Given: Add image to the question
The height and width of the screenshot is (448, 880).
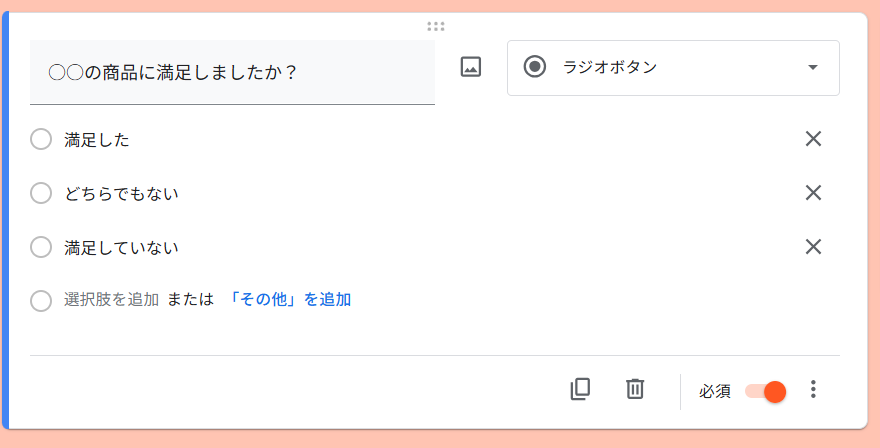Looking at the screenshot, I should (470, 67).
